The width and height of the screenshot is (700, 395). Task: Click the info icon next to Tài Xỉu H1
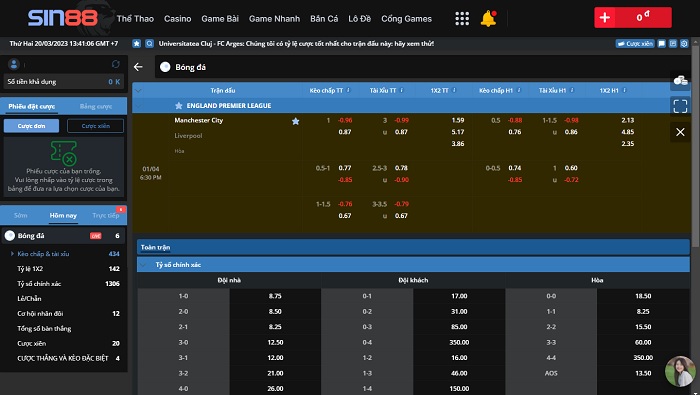point(572,90)
